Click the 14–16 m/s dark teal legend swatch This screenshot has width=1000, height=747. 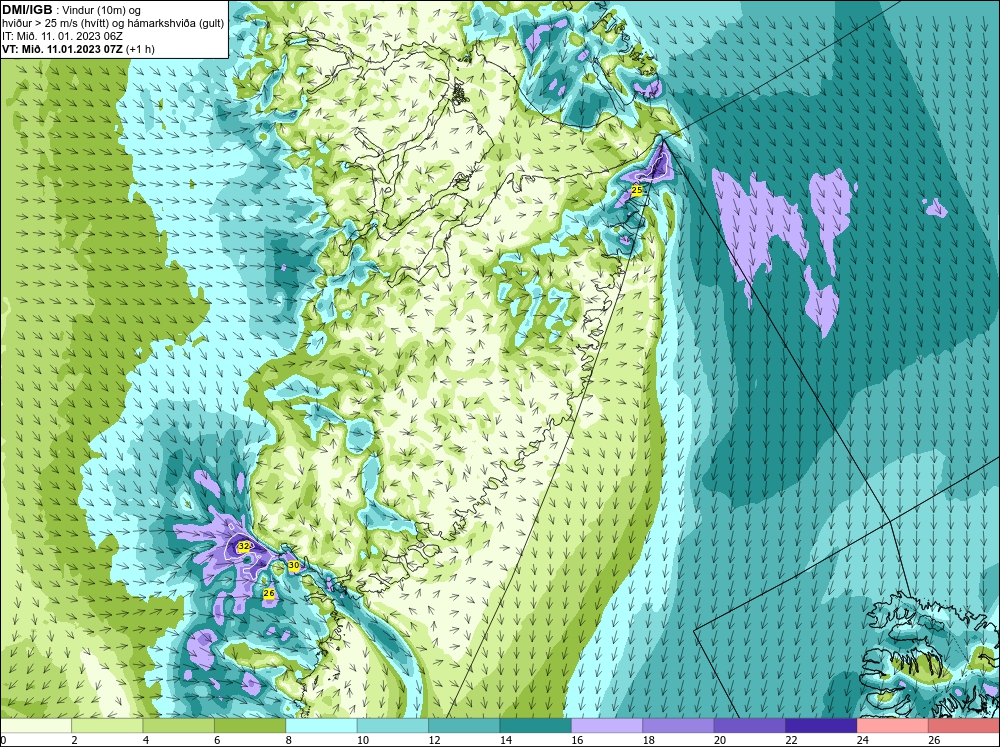(x=536, y=725)
